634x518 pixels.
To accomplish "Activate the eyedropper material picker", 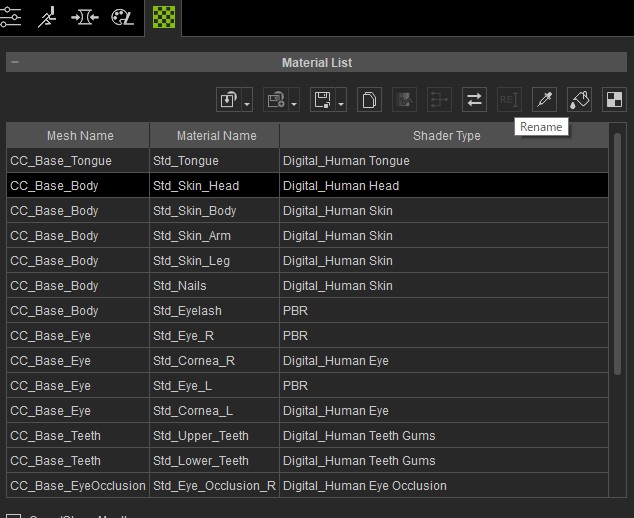I will pyautogui.click(x=544, y=99).
